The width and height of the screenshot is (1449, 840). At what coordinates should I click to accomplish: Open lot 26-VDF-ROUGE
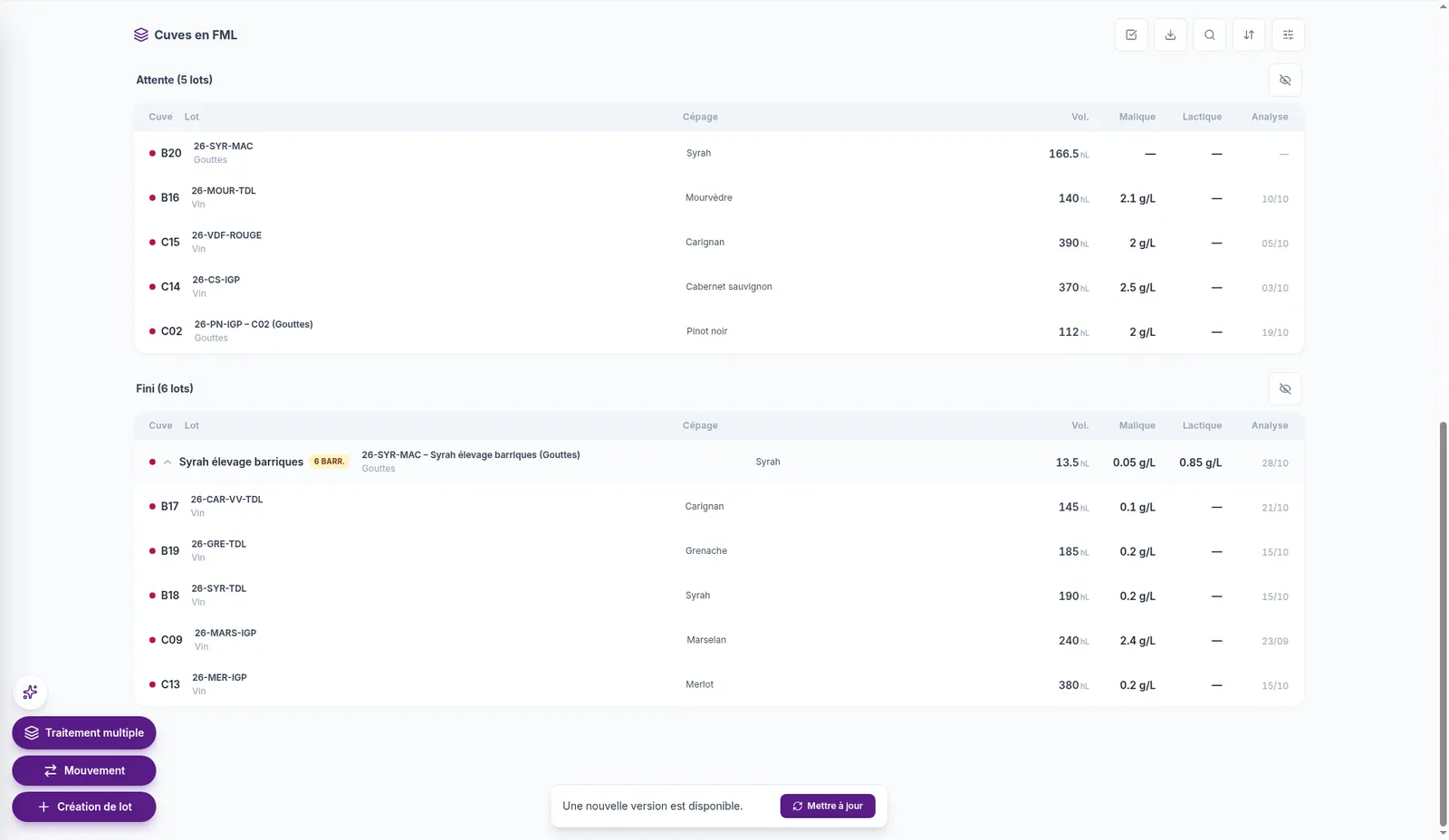226,235
